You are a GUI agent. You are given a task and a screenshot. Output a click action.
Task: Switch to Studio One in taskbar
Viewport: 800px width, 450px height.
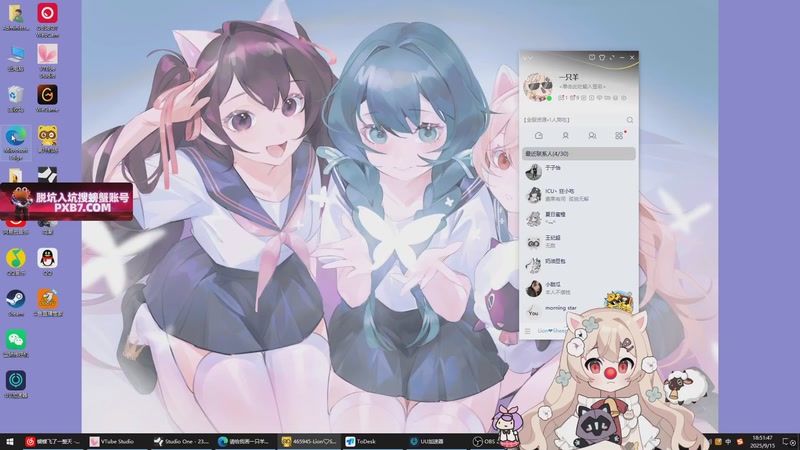[x=182, y=442]
